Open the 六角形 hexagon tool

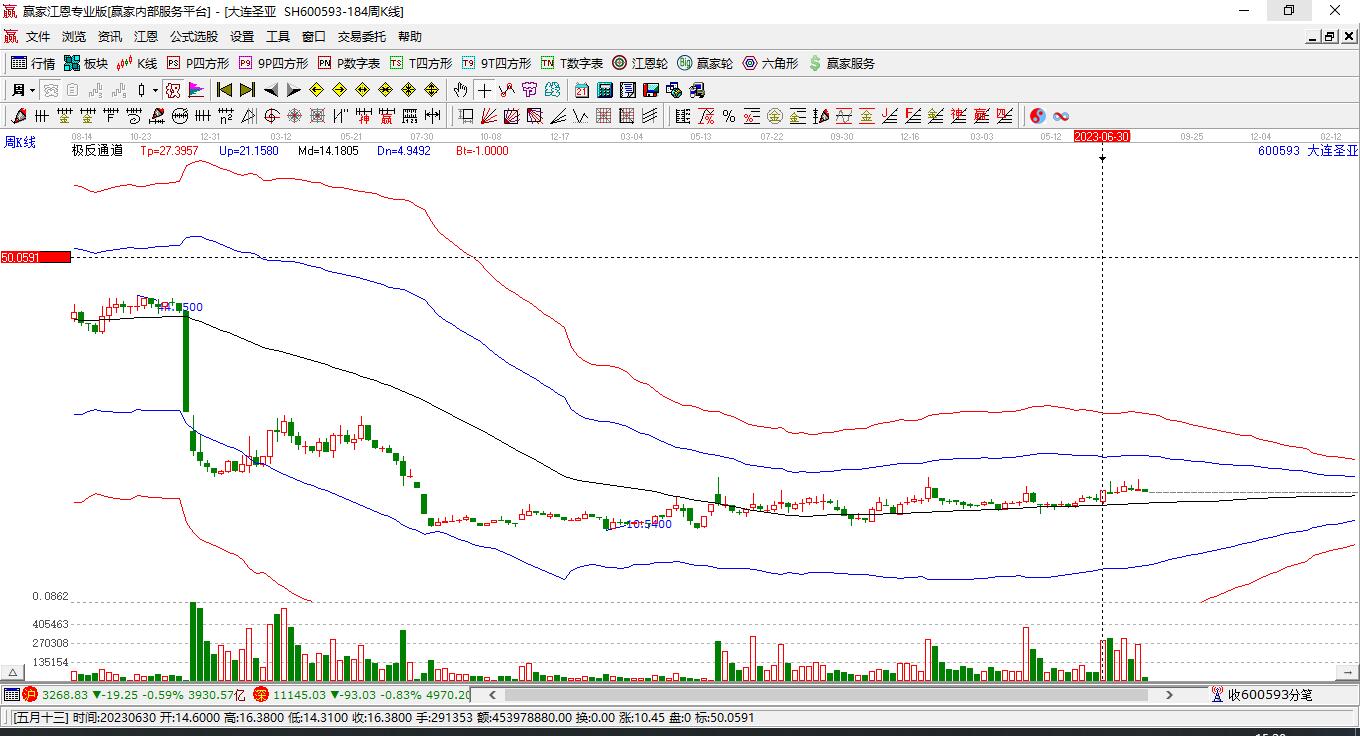[x=770, y=63]
